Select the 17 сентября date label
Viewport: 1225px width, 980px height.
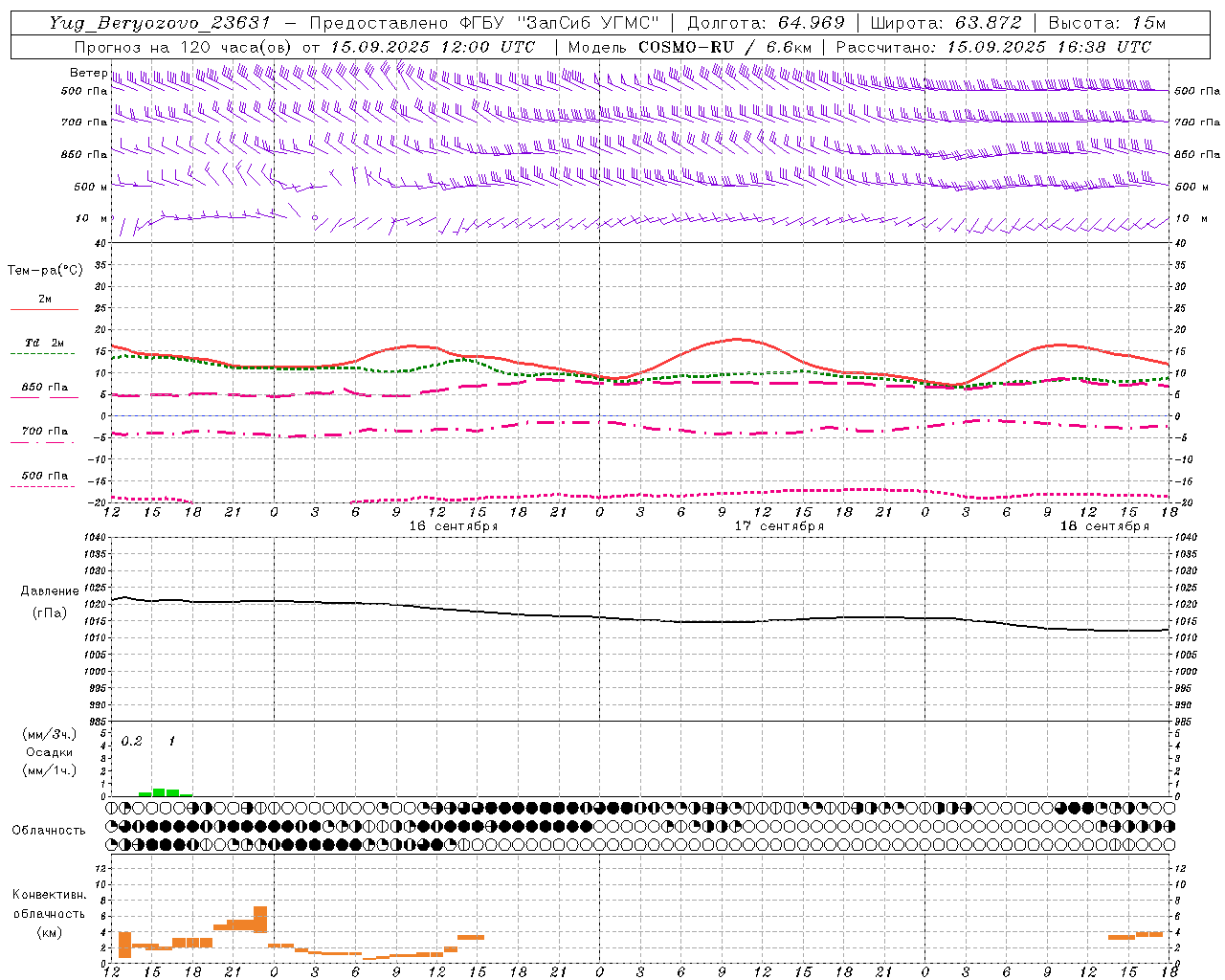click(779, 526)
